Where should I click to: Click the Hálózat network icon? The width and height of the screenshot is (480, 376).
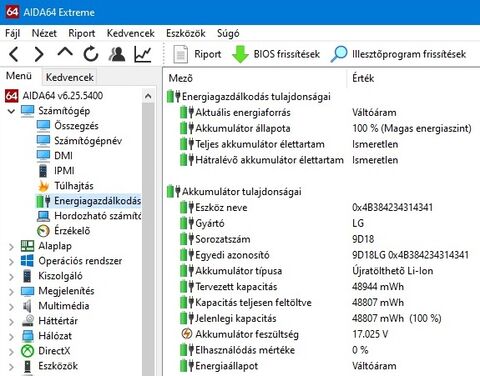click(27, 336)
